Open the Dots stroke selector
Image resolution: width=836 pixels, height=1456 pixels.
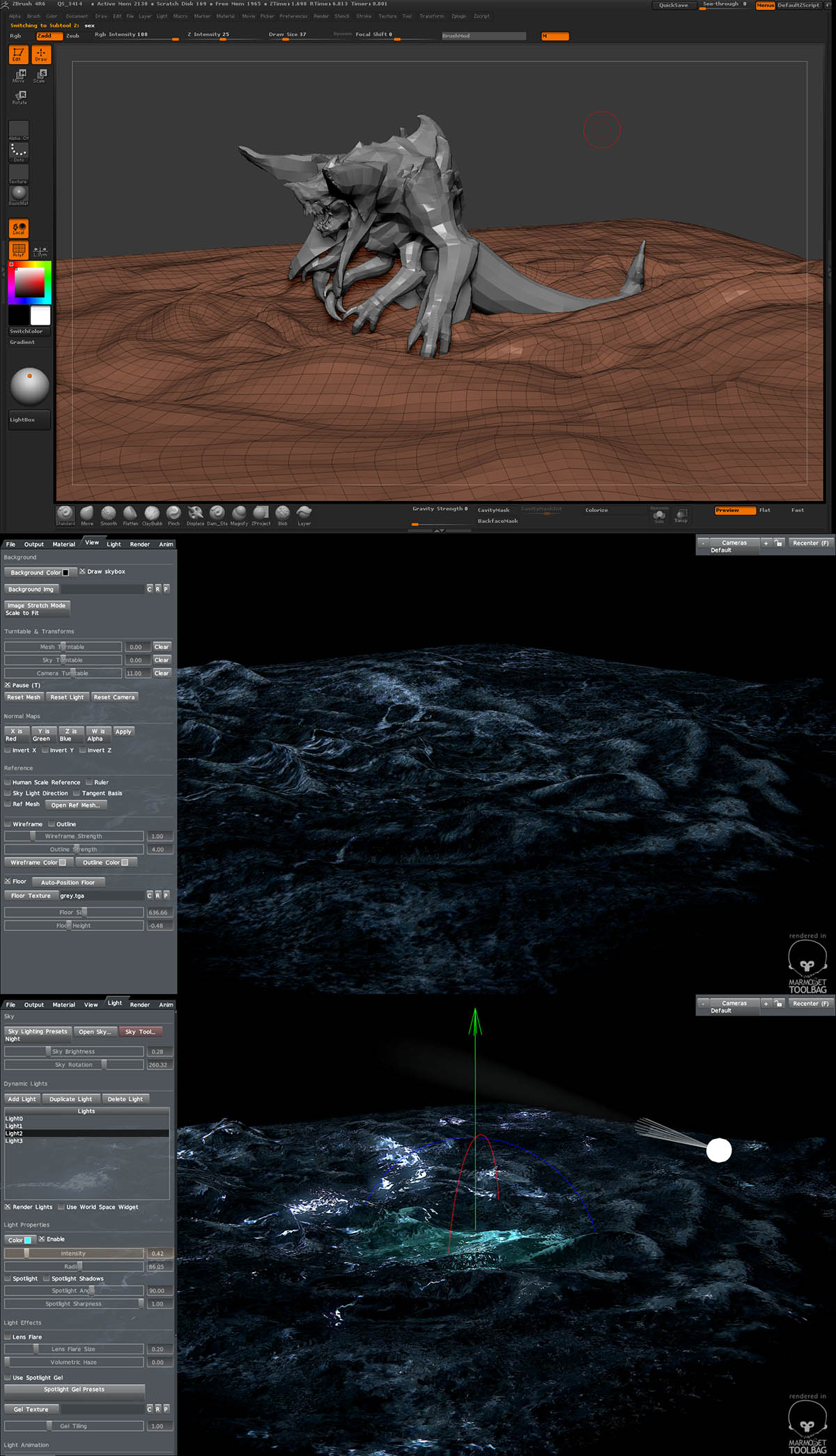19,153
